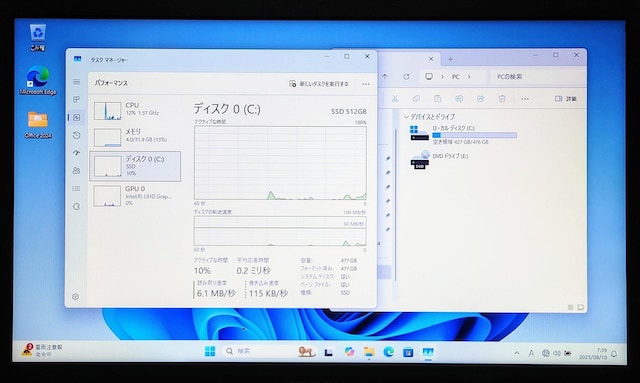Click the cut scissors icon in Explorer toolbar
The image size is (640, 383).
[395, 98]
